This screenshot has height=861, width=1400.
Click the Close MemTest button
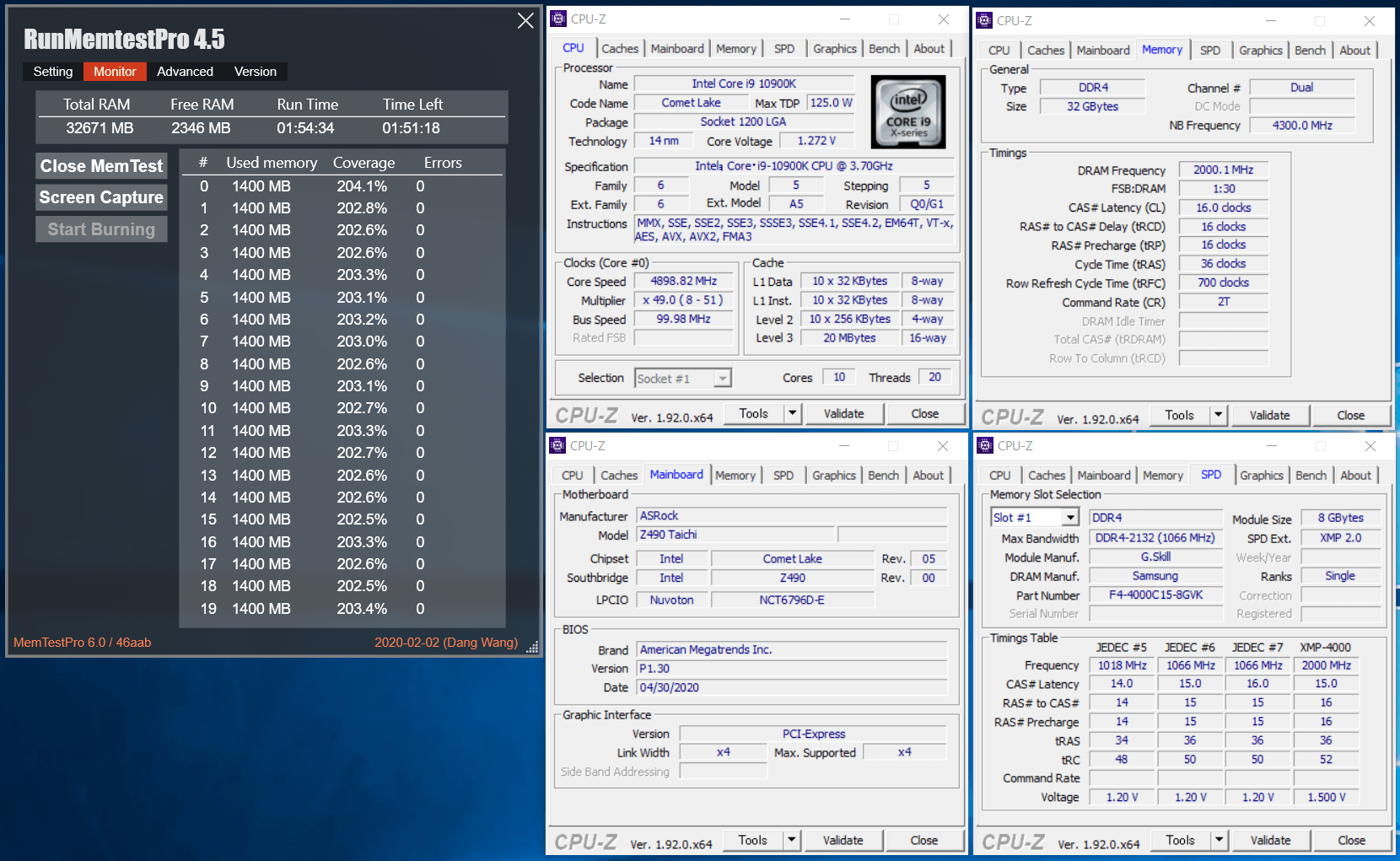click(x=101, y=166)
